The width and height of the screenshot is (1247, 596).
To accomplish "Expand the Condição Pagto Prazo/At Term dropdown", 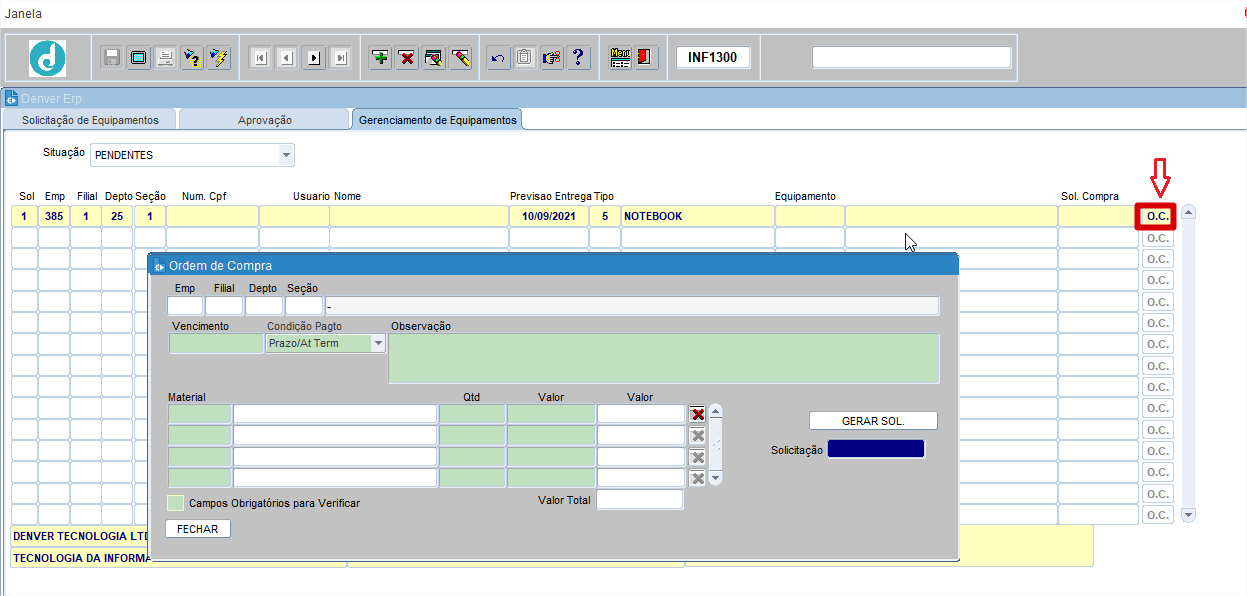I will pyautogui.click(x=378, y=343).
